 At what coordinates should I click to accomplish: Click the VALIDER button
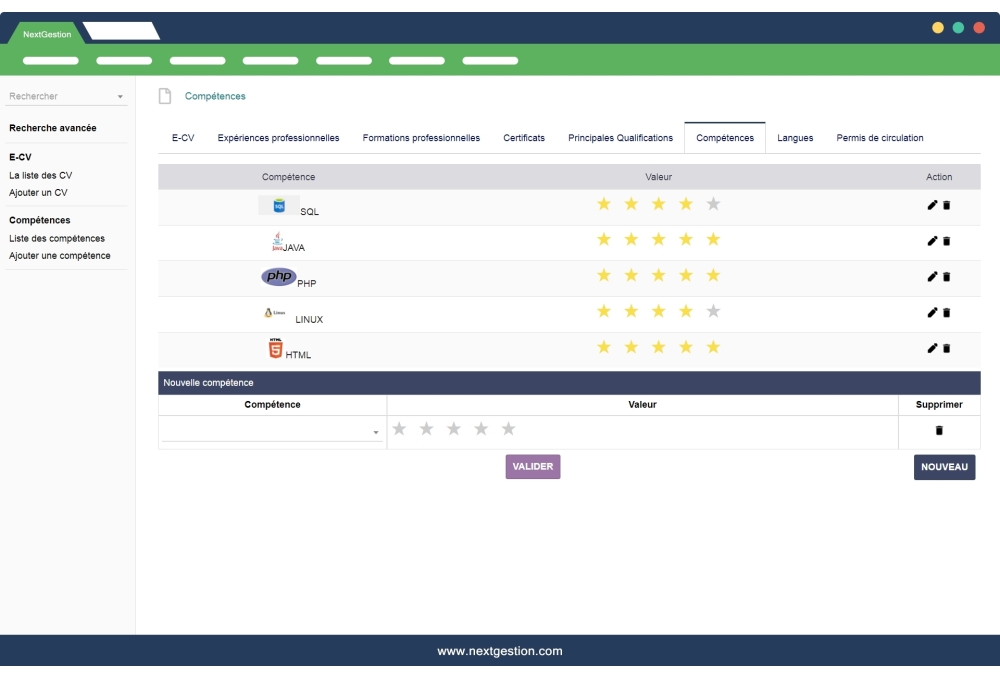(532, 466)
